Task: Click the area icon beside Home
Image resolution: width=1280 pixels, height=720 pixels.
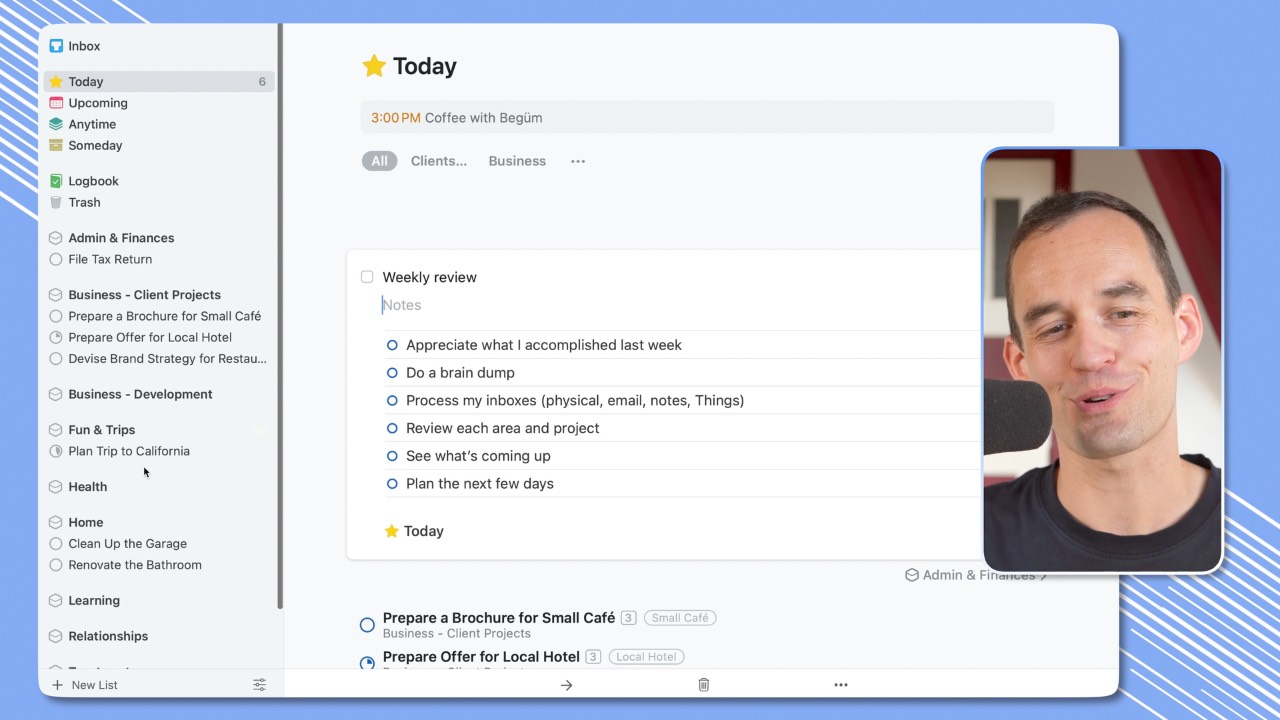Action: click(56, 522)
